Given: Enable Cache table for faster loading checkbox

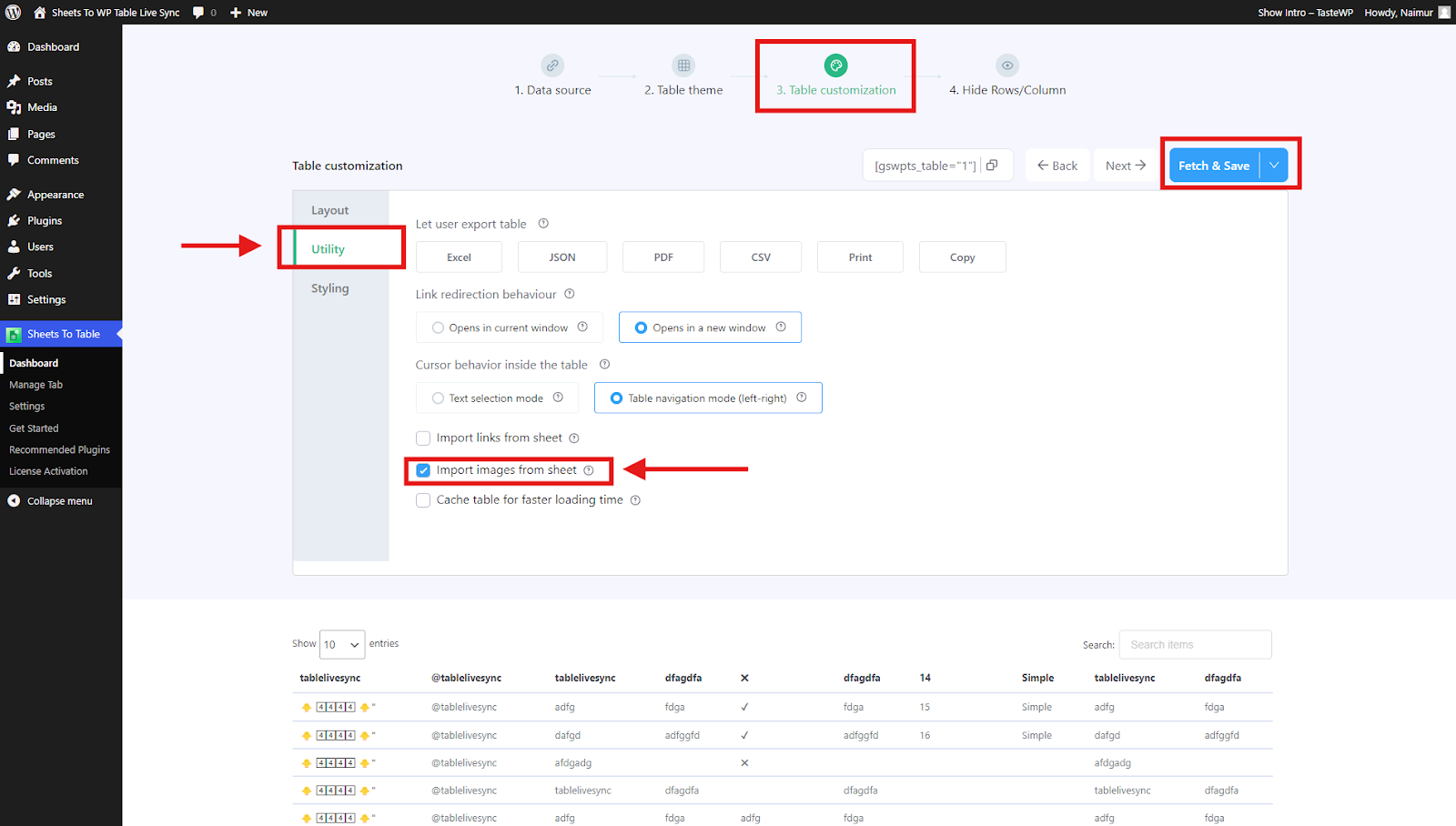Looking at the screenshot, I should click(x=423, y=500).
